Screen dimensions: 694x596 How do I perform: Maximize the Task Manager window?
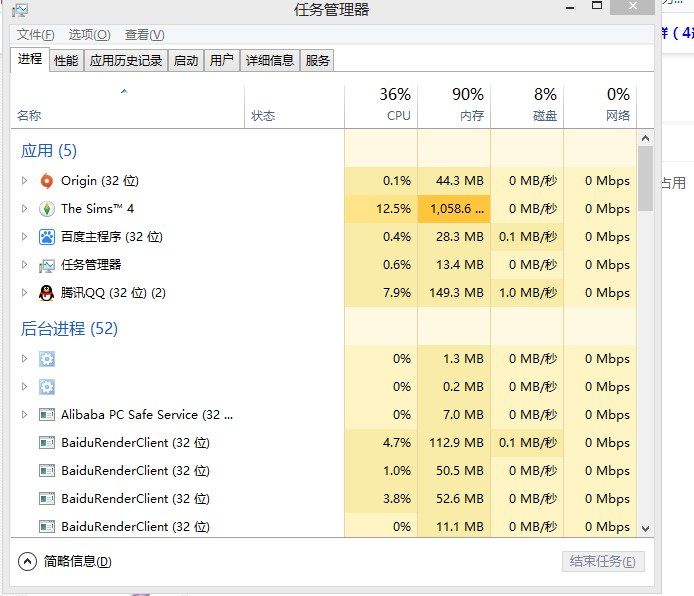(x=597, y=6)
